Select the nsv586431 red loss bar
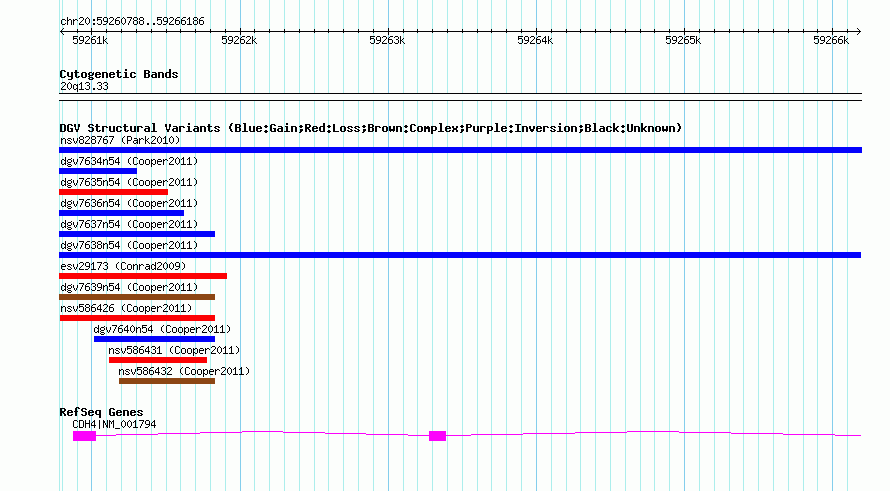This screenshot has width=890, height=491. tap(158, 360)
